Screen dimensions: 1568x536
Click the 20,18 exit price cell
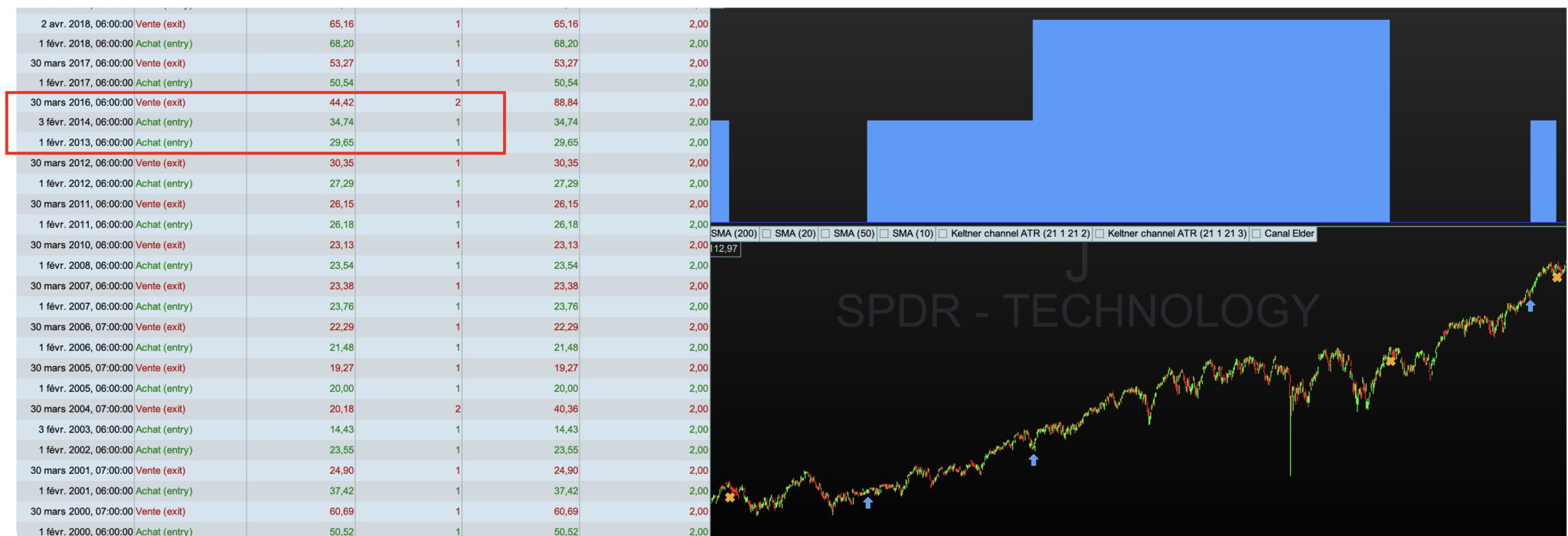click(x=341, y=409)
